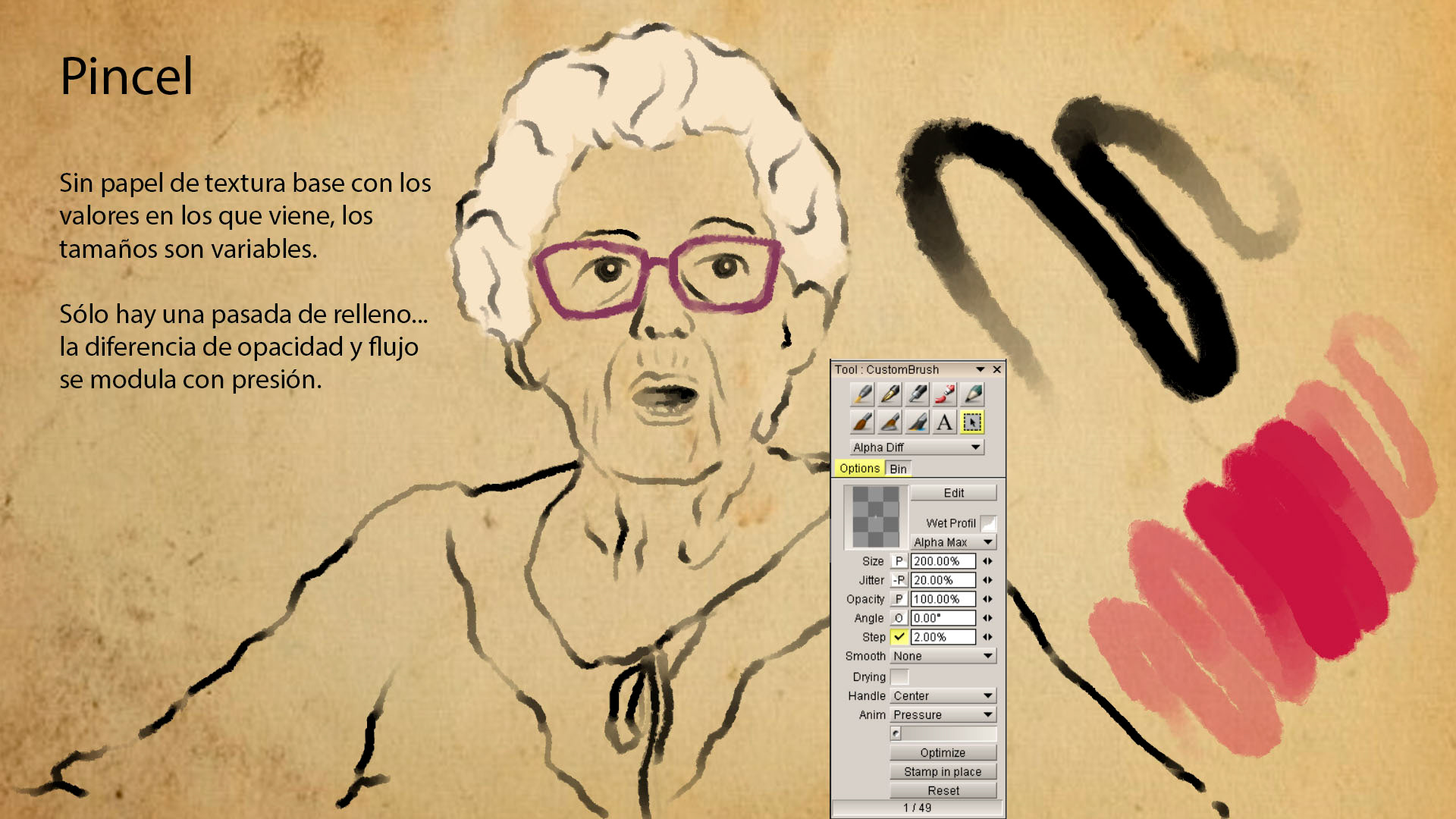
Task: Adjust Step with its arrow stepper
Action: pyautogui.click(x=987, y=637)
